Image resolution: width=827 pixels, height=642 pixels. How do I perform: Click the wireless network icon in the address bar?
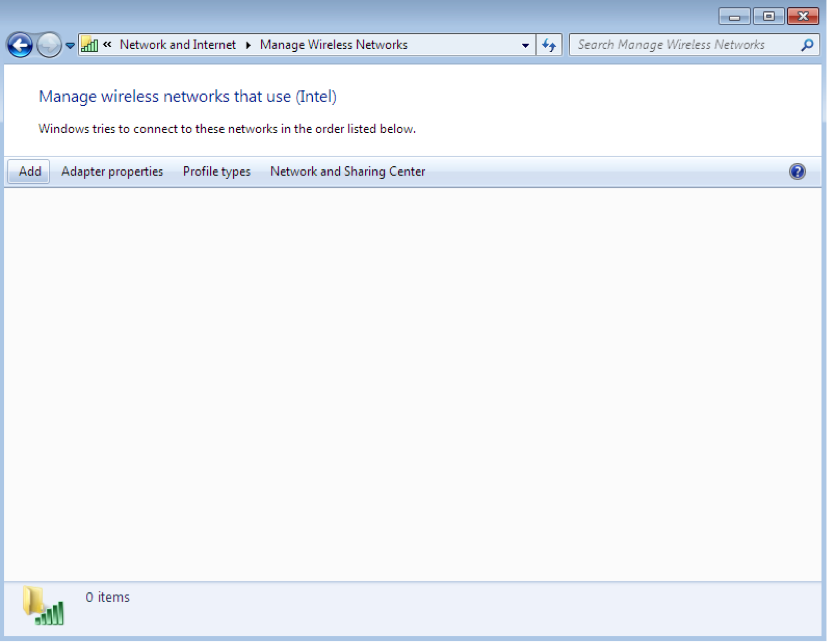click(x=90, y=44)
